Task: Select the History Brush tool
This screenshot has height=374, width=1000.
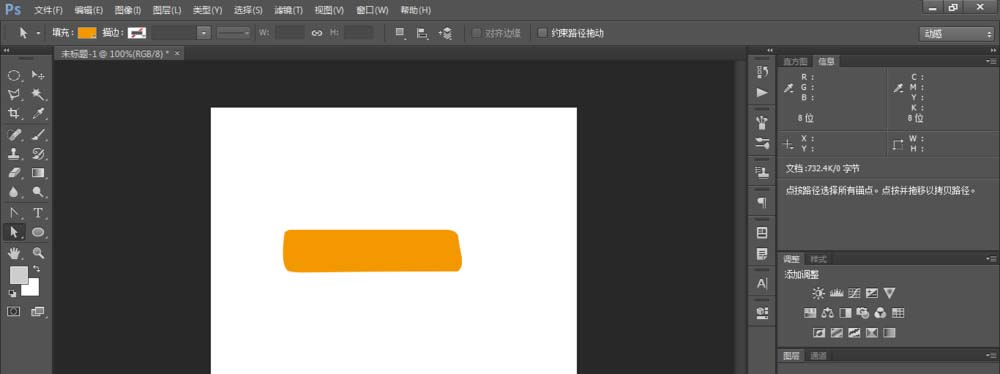Action: tap(38, 153)
